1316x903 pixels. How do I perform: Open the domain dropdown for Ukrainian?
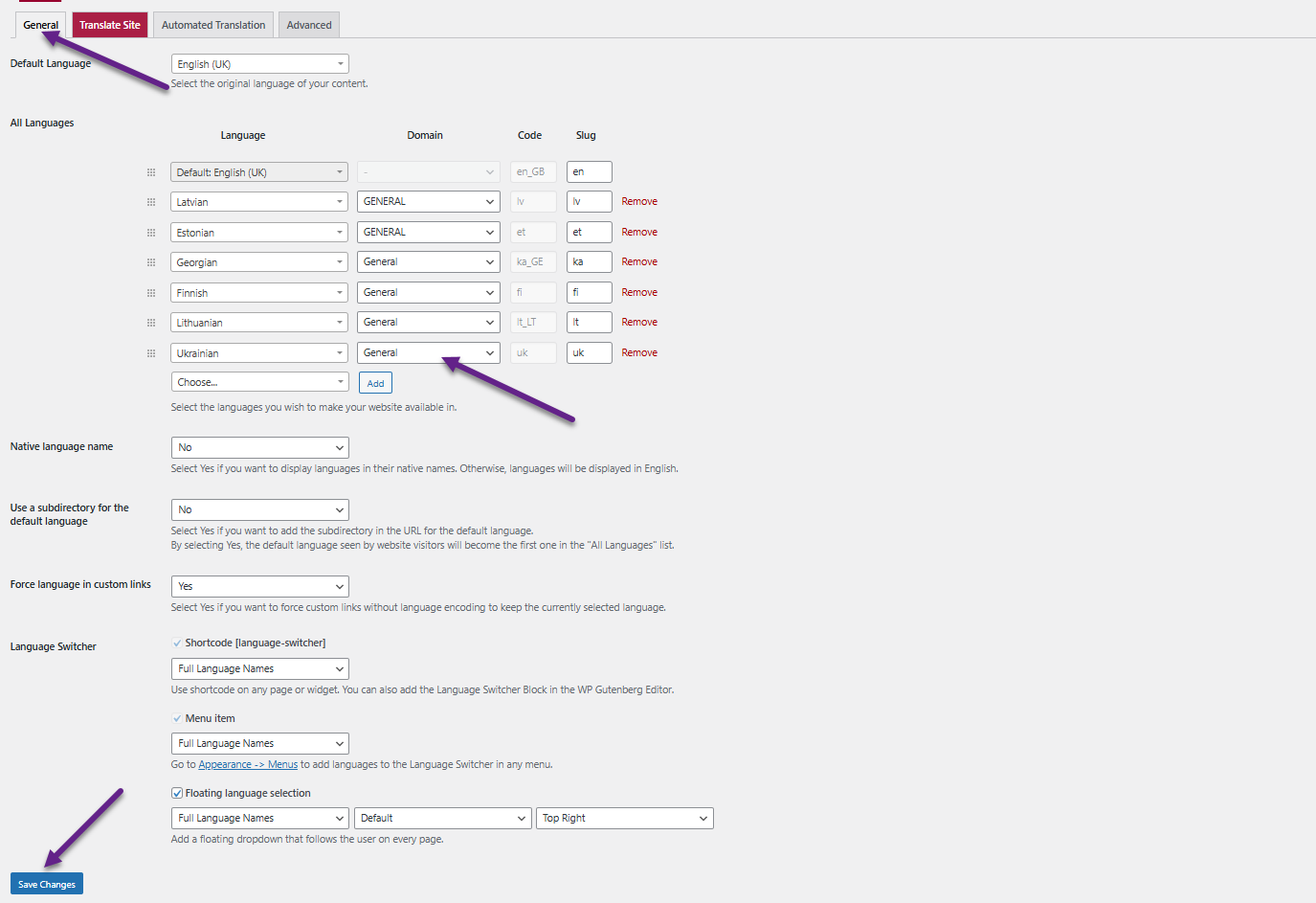click(x=429, y=352)
